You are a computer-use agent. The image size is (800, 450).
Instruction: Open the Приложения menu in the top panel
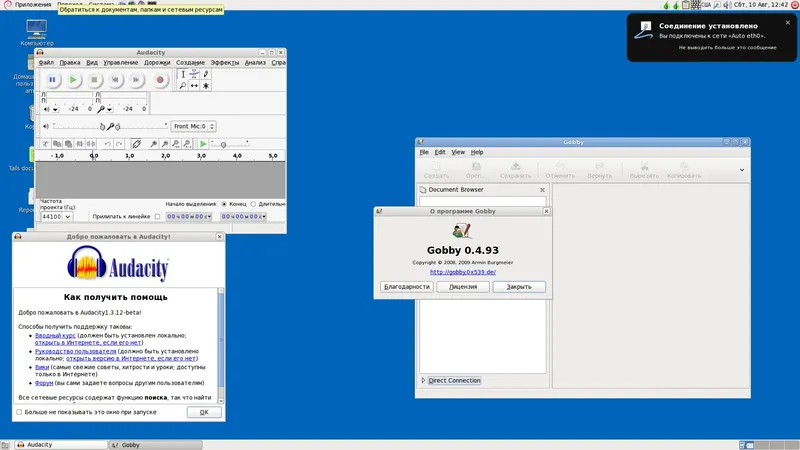32,5
